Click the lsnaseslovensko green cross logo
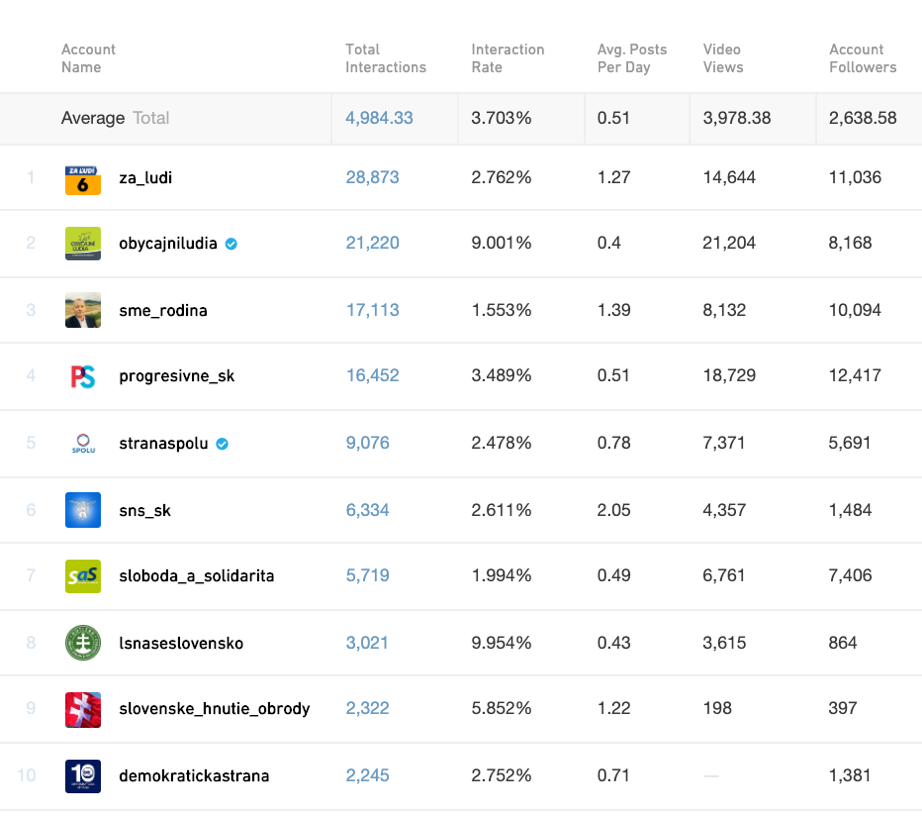The image size is (922, 816). [x=82, y=643]
